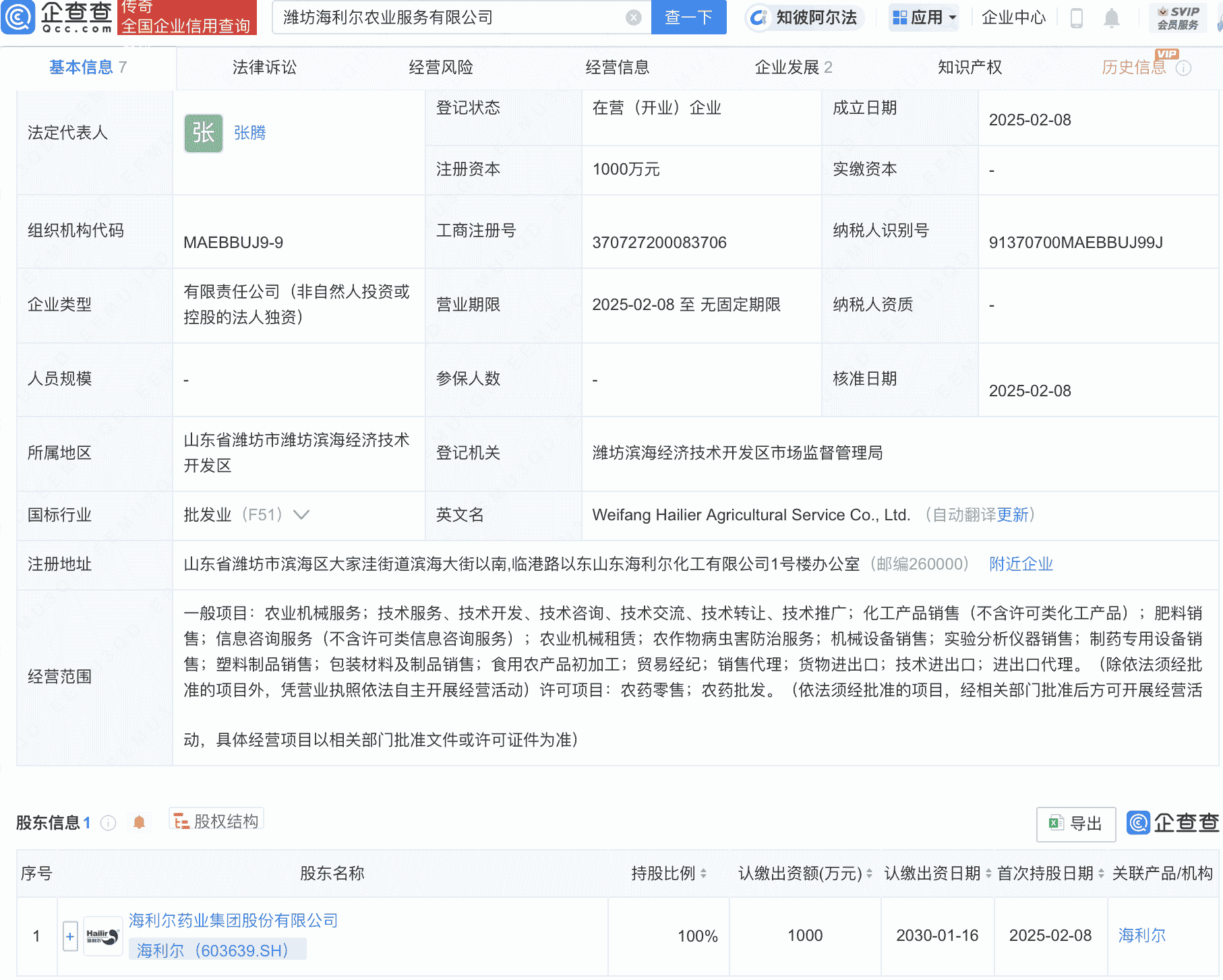The width and height of the screenshot is (1223, 980).
Task: Open 股权结构 equity structure view
Action: (216, 822)
